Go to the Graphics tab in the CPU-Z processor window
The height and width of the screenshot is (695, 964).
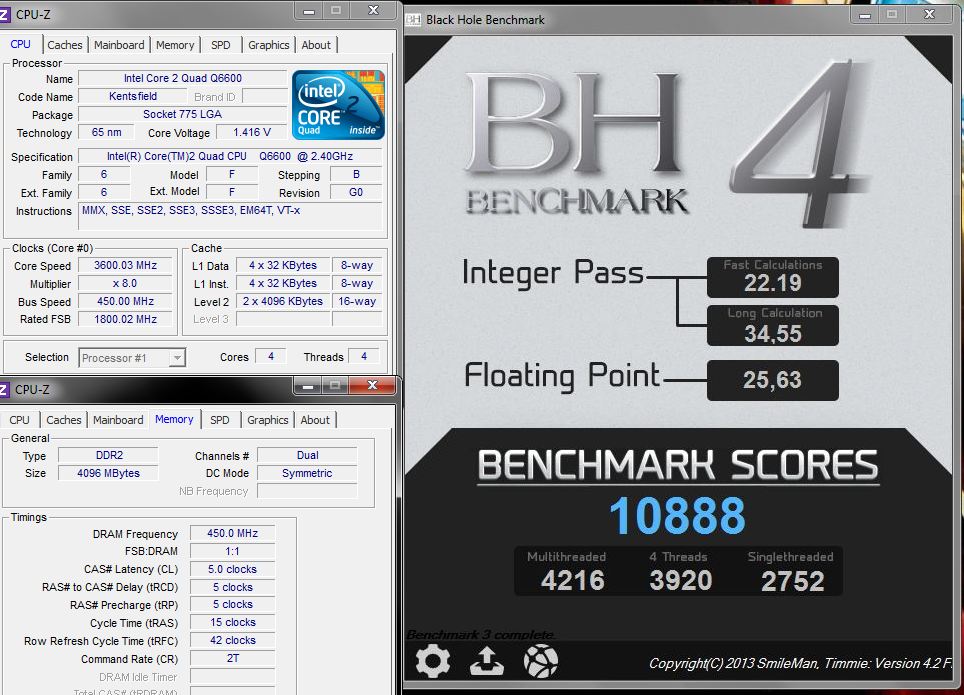click(x=269, y=45)
